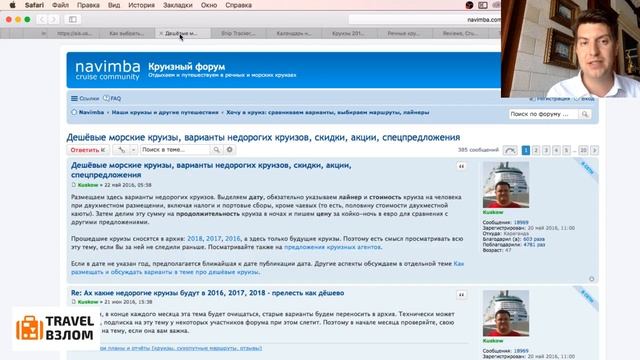This screenshot has width=640, height=360.
Task: Switch to the 'Recenze...' tab
Action: click(x=460, y=33)
